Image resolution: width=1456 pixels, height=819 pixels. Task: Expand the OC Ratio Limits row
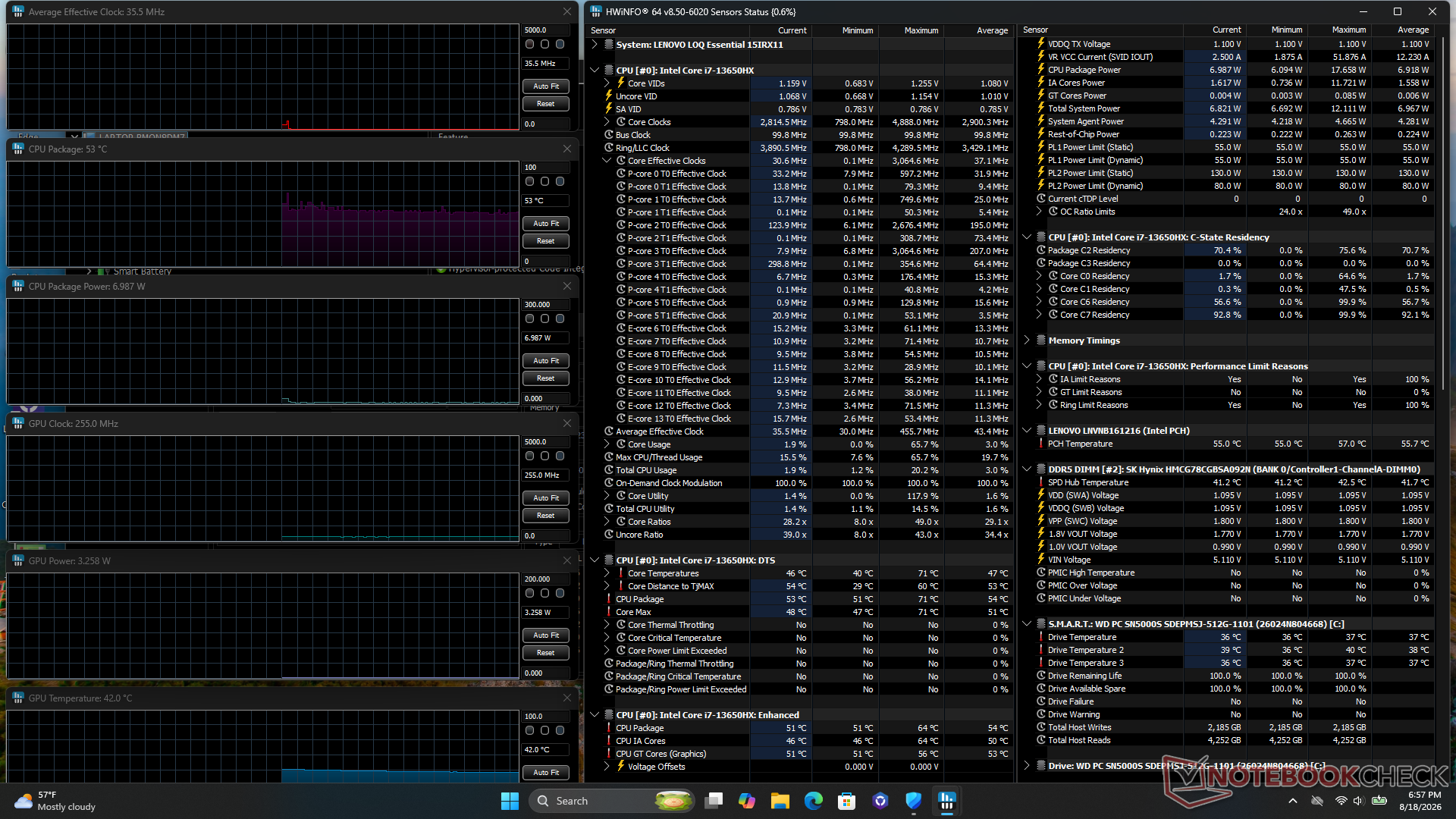tap(1039, 212)
